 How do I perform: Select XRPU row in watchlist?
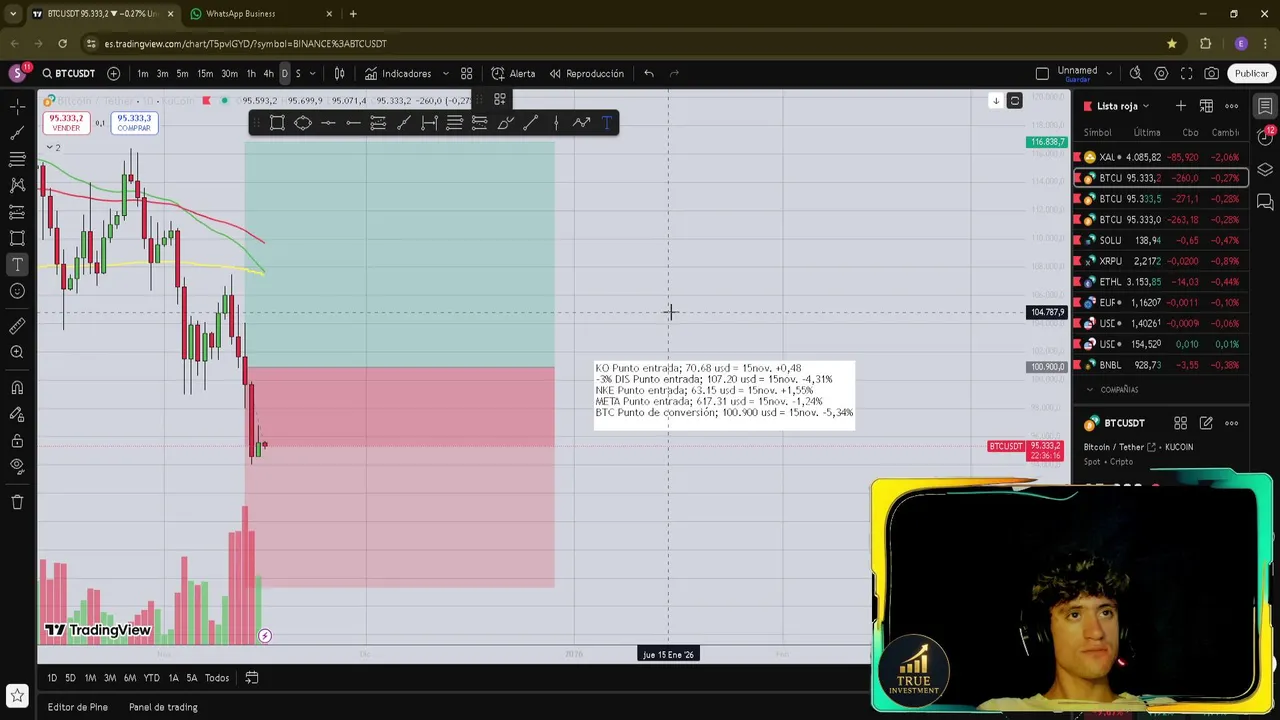tap(1161, 261)
